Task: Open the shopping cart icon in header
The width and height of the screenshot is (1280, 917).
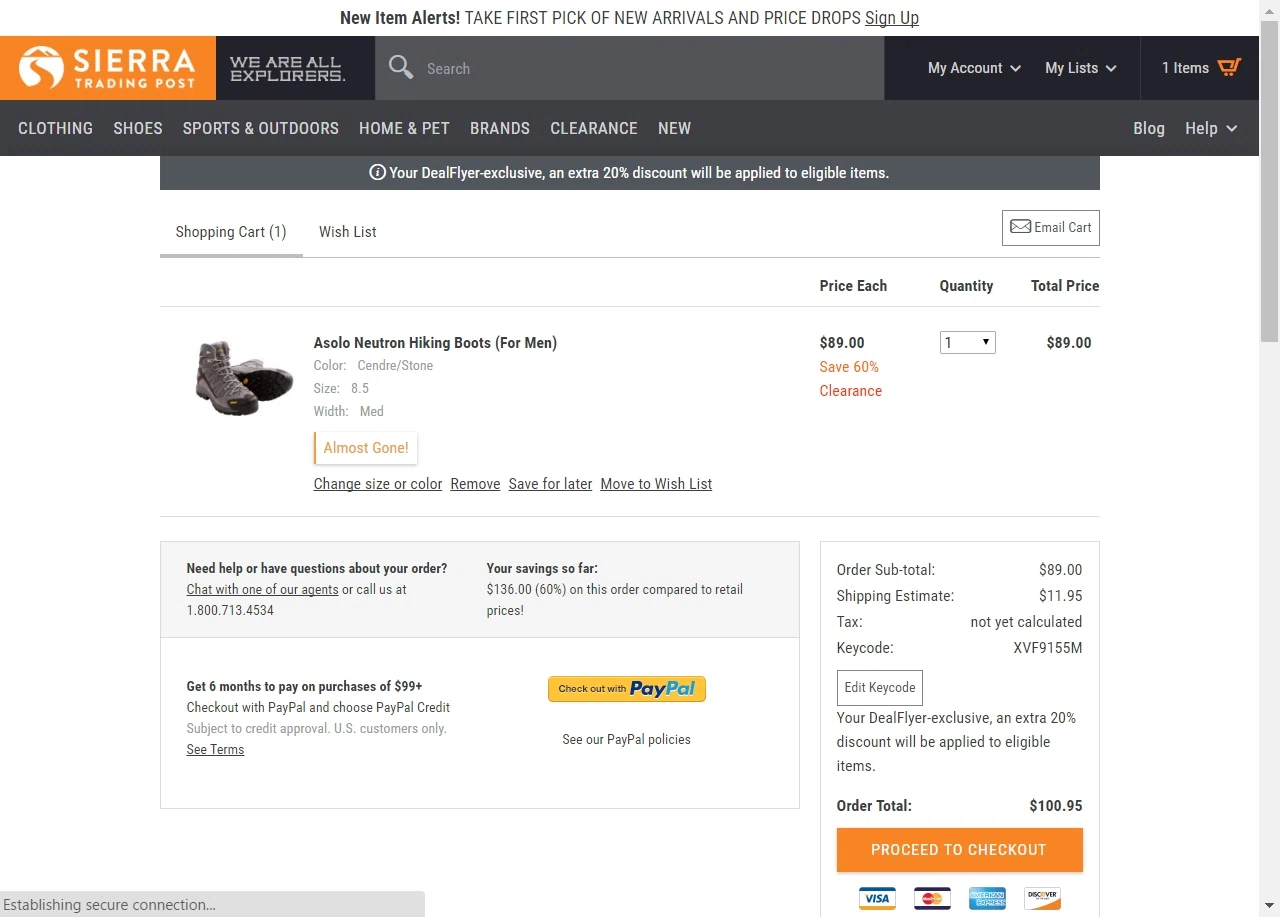Action: (x=1229, y=68)
